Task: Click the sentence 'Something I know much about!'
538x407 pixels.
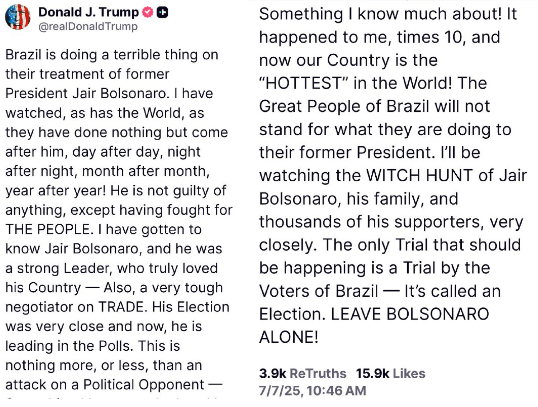Action: [x=381, y=14]
